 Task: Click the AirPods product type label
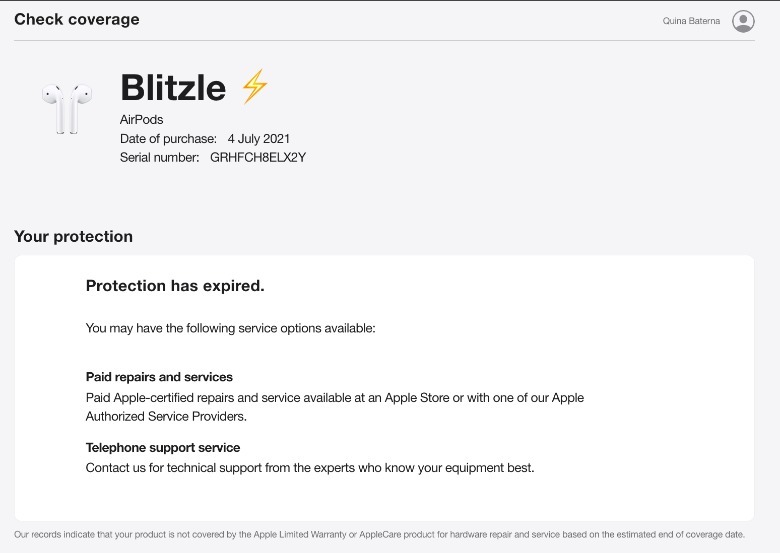(x=141, y=120)
